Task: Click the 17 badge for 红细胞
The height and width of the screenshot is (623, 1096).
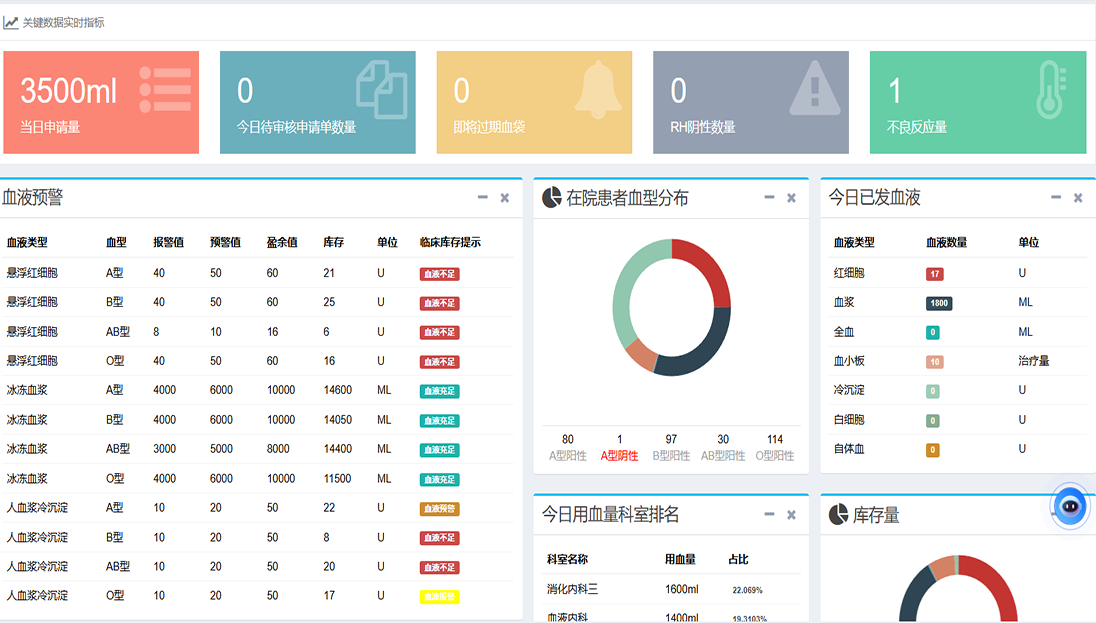Action: click(935, 274)
